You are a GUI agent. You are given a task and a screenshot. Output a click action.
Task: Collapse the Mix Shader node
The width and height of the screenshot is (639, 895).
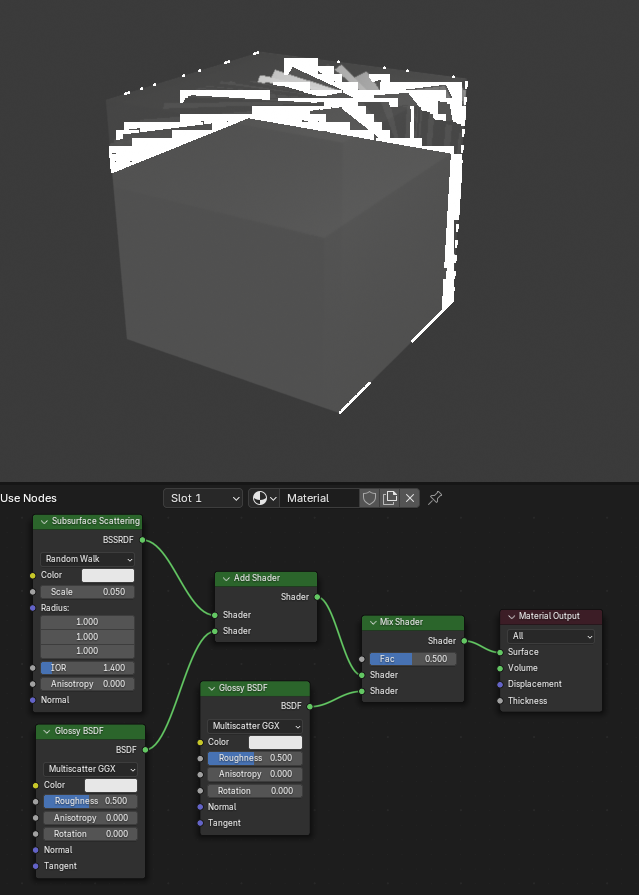pyautogui.click(x=373, y=622)
